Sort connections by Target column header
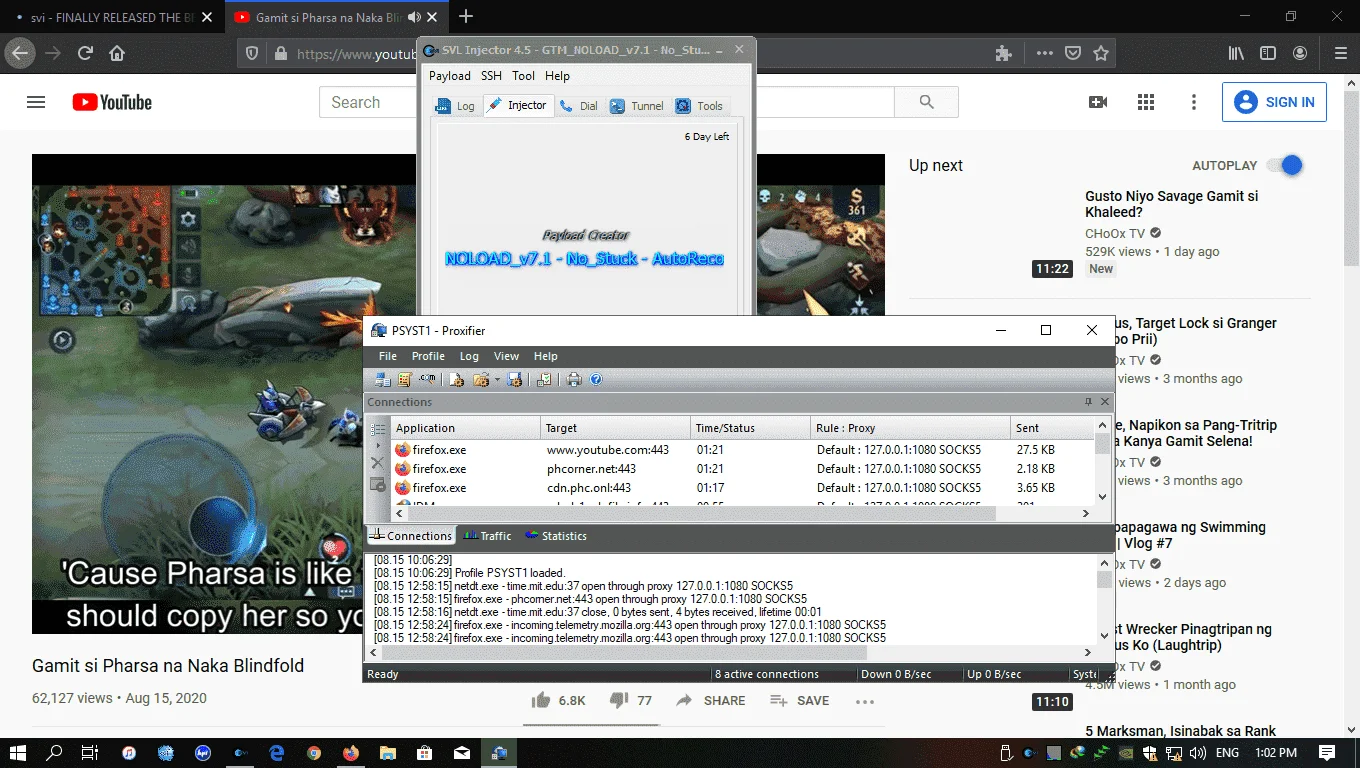The height and width of the screenshot is (768, 1360). [615, 428]
